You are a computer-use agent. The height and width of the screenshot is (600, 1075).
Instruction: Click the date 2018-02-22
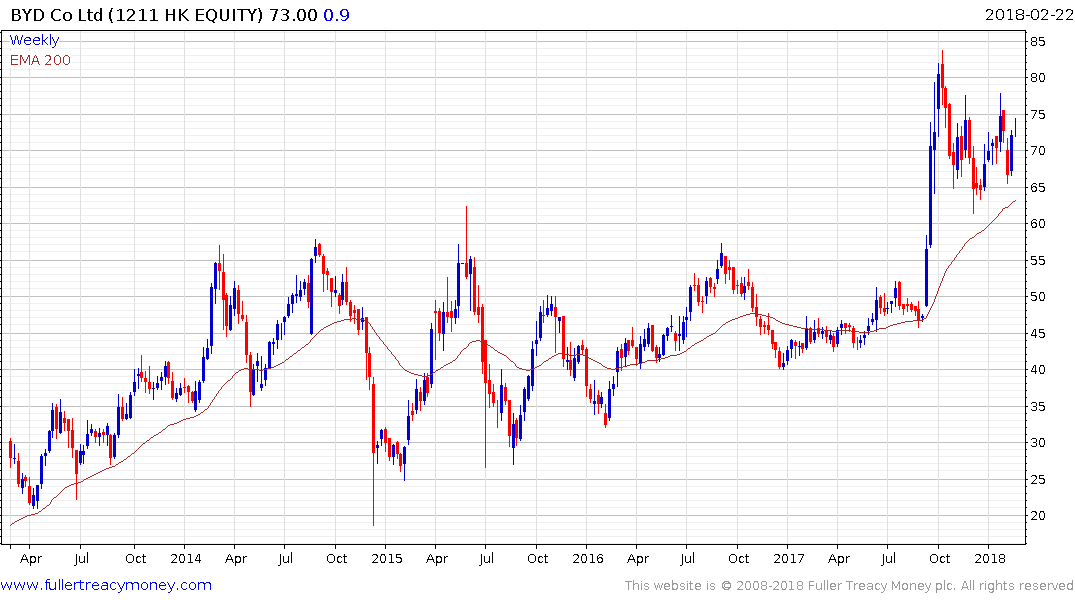1028,15
